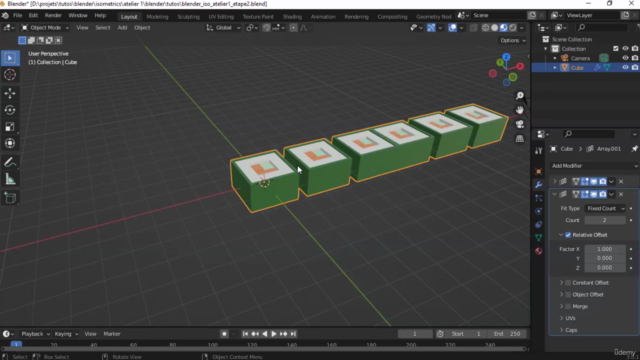The width and height of the screenshot is (640, 360).
Task: Open the Playback dropdown
Action: pyautogui.click(x=35, y=334)
